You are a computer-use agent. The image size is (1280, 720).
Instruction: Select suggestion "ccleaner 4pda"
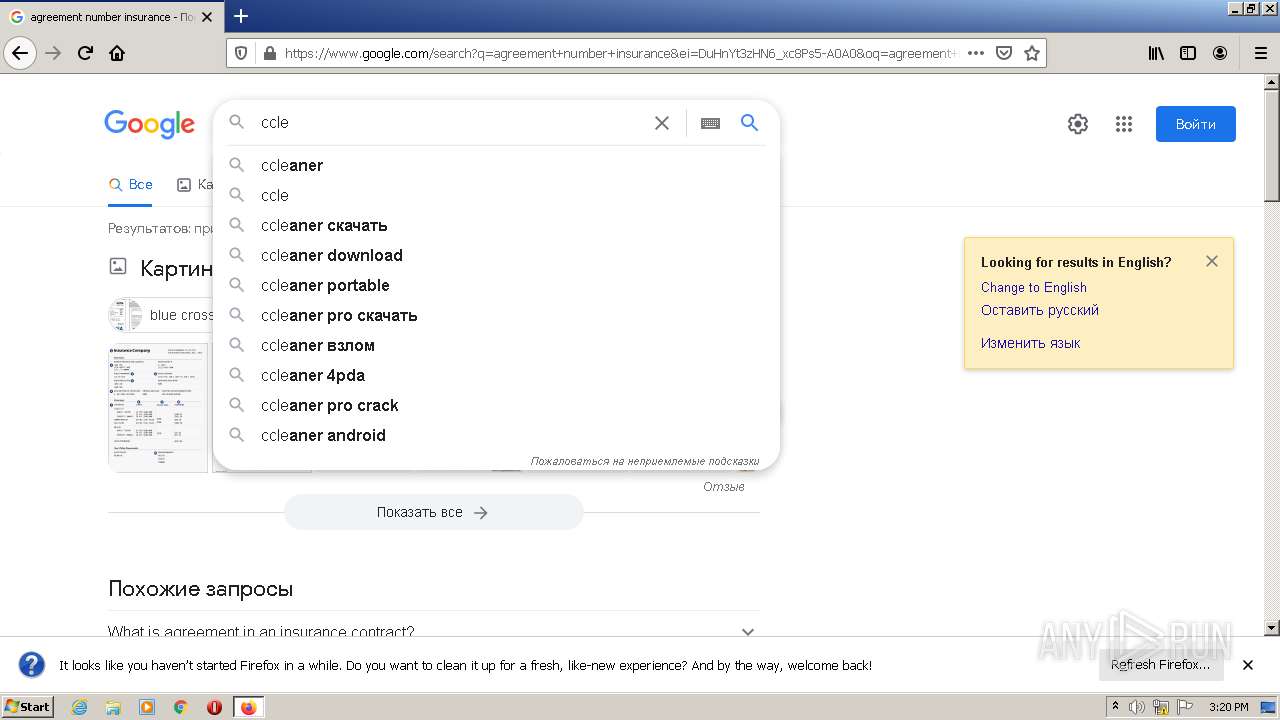tap(496, 375)
